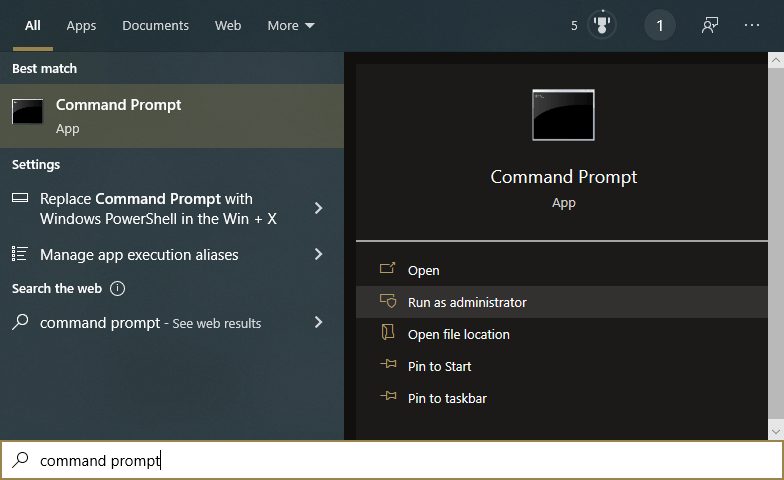Image resolution: width=784 pixels, height=480 pixels.
Task: Click the keyboard icon beside Replace Command Prompt
Action: click(x=20, y=198)
